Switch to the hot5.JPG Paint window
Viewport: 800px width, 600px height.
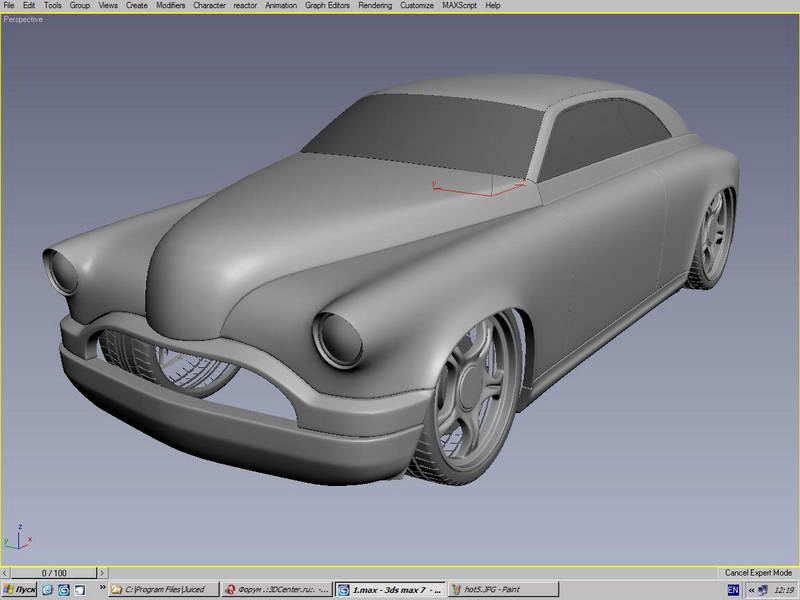(x=504, y=590)
